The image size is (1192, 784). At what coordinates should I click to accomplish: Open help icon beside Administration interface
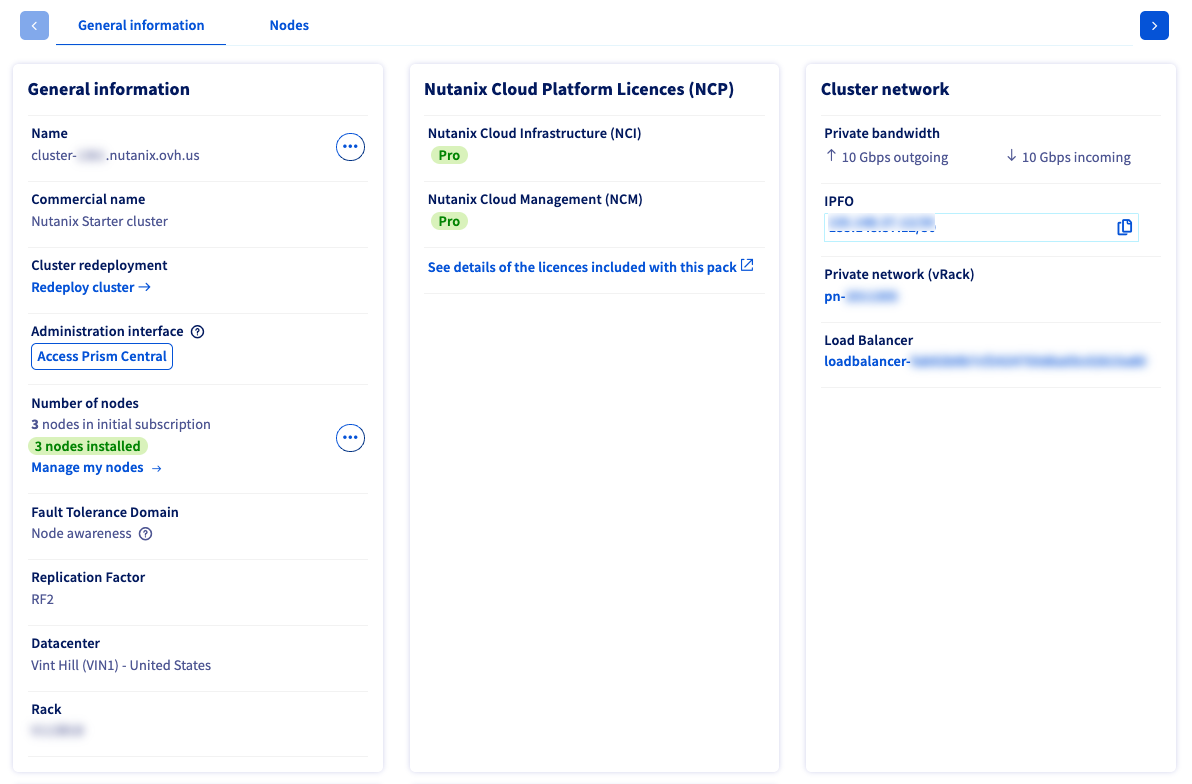(x=198, y=332)
